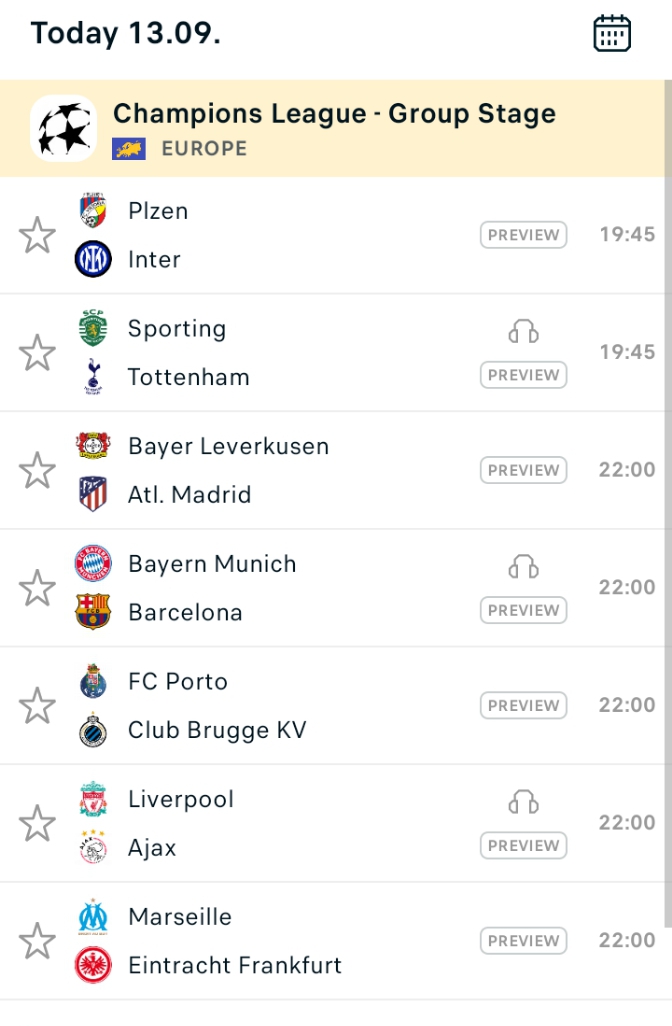Open PREVIEW for FC Porto vs Club Brugge
Viewport: 672px width, 1026px height.
[523, 705]
